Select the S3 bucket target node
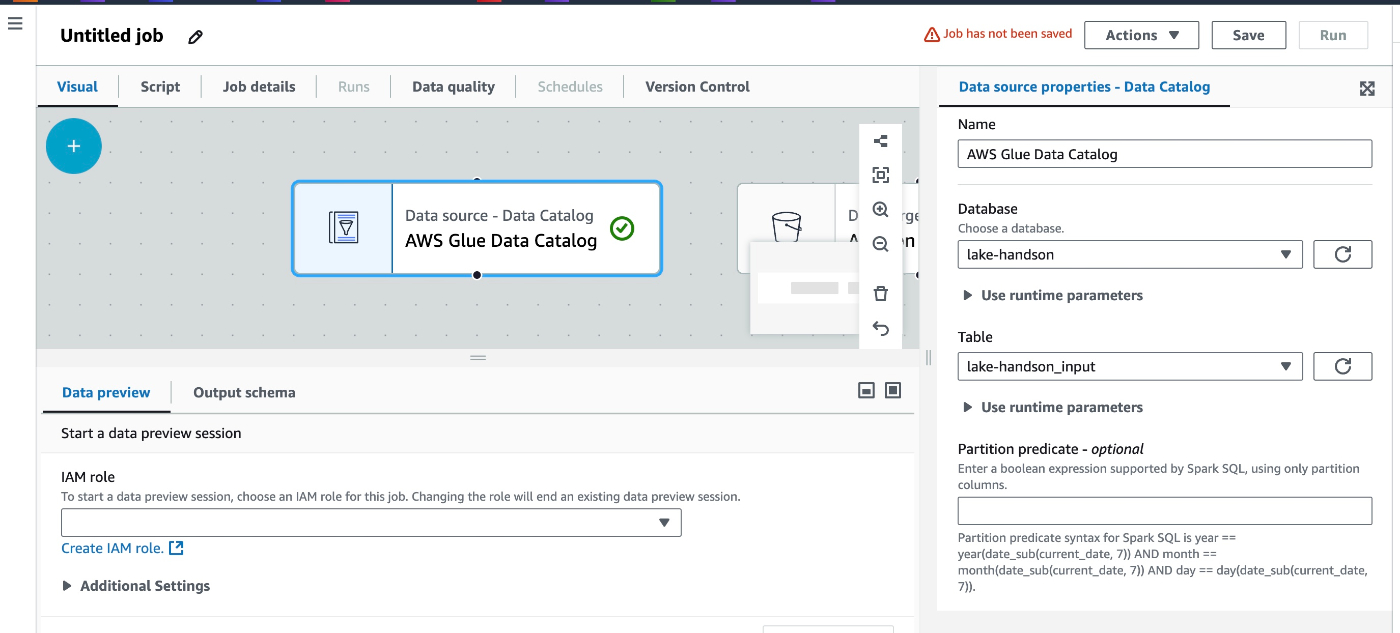 pos(786,228)
